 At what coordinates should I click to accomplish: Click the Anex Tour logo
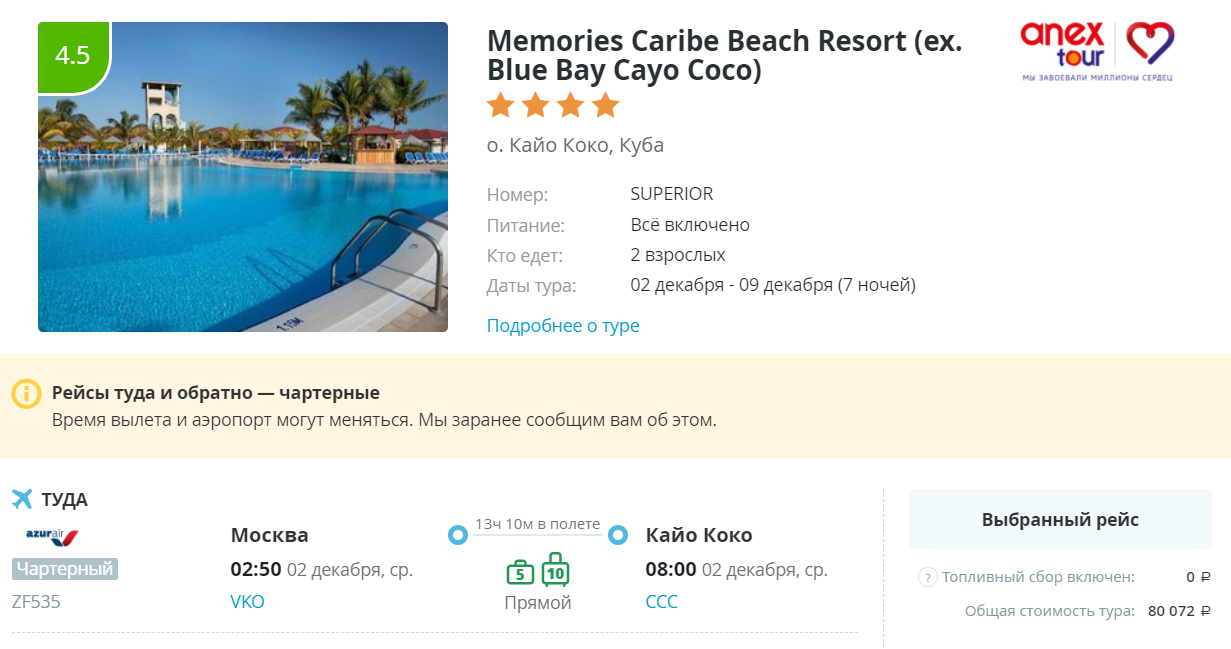coord(1097,51)
